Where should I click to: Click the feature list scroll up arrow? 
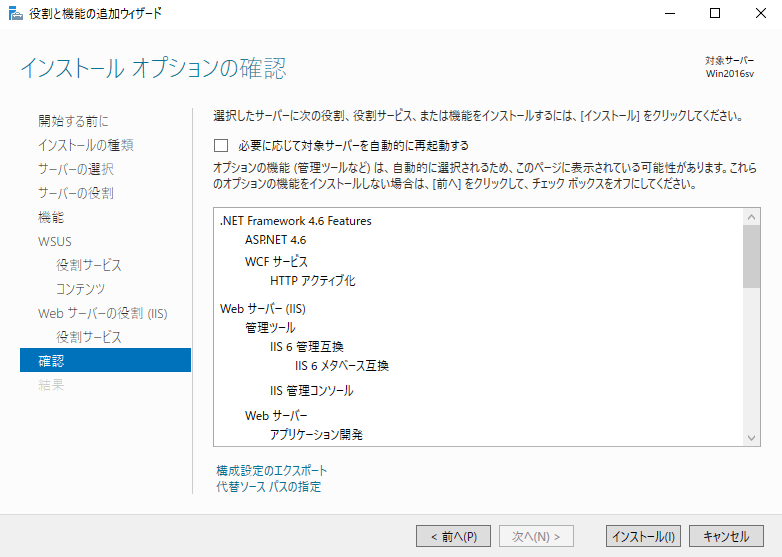(752, 217)
